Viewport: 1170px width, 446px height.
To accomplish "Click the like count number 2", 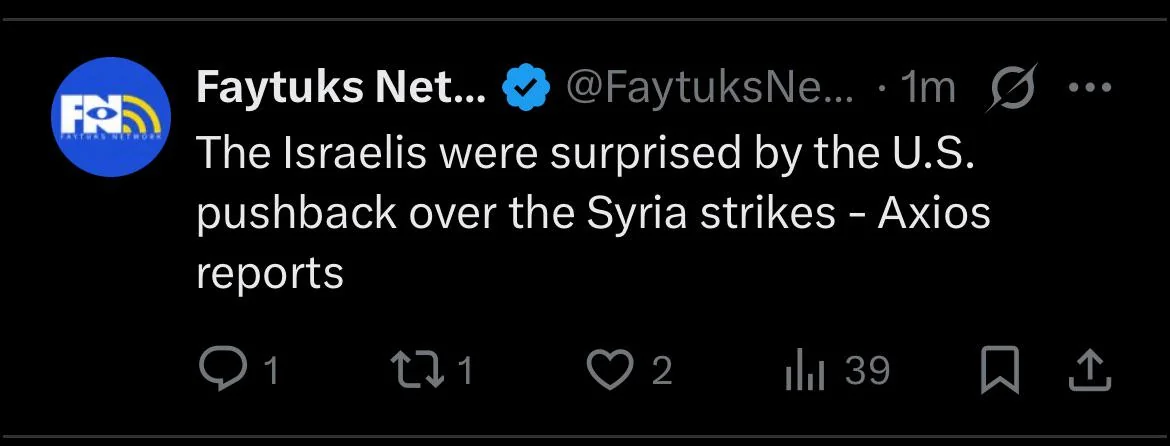I will point(662,371).
